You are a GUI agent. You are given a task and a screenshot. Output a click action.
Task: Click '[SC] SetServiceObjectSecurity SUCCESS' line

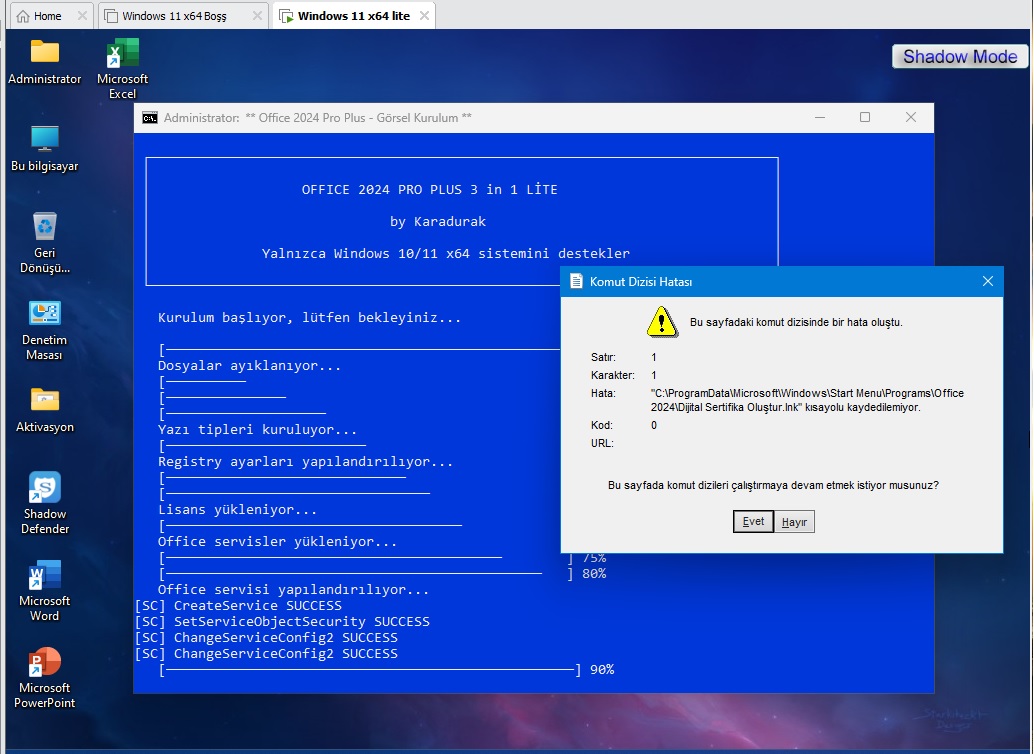[x=282, y=621]
